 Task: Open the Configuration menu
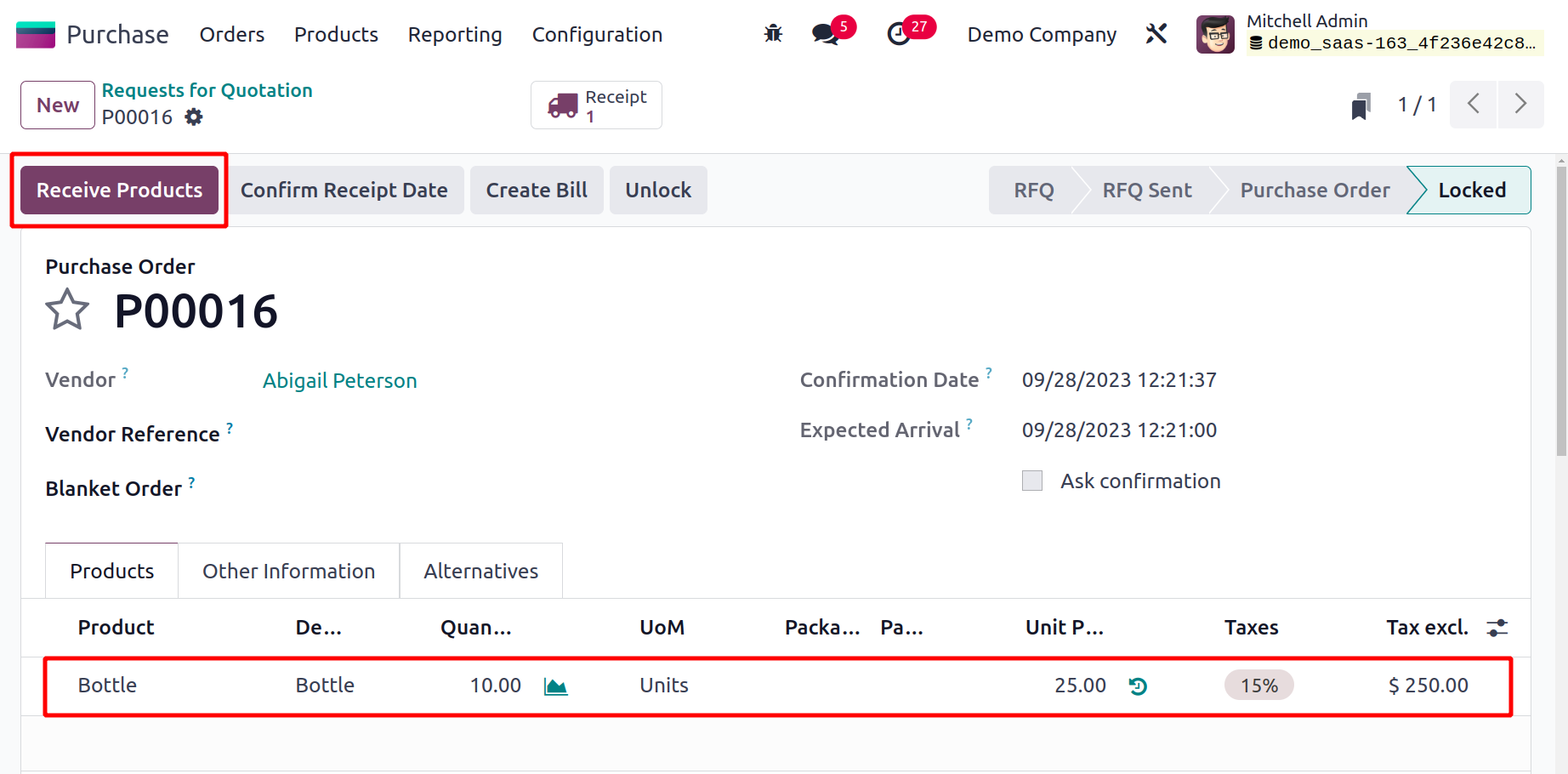tap(597, 35)
